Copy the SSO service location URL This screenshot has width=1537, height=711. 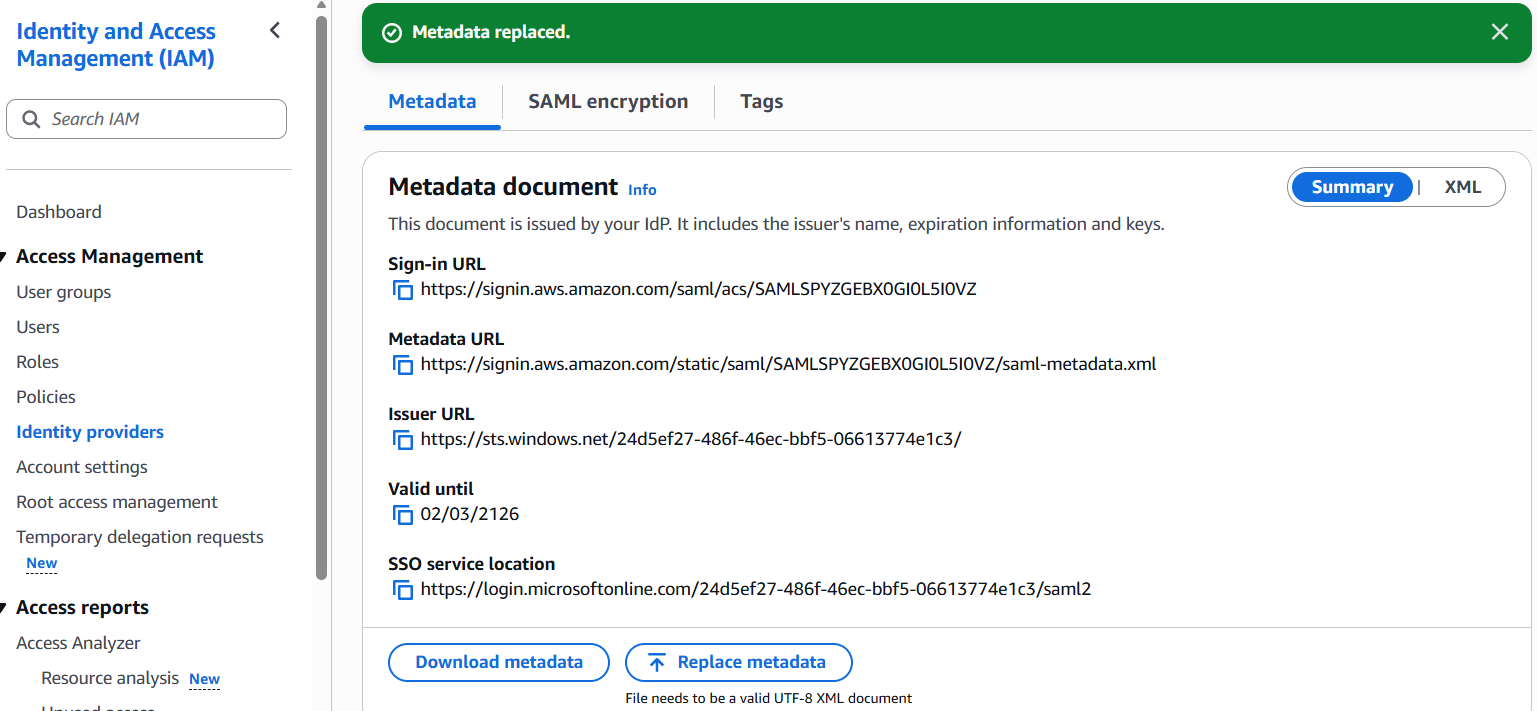[402, 590]
